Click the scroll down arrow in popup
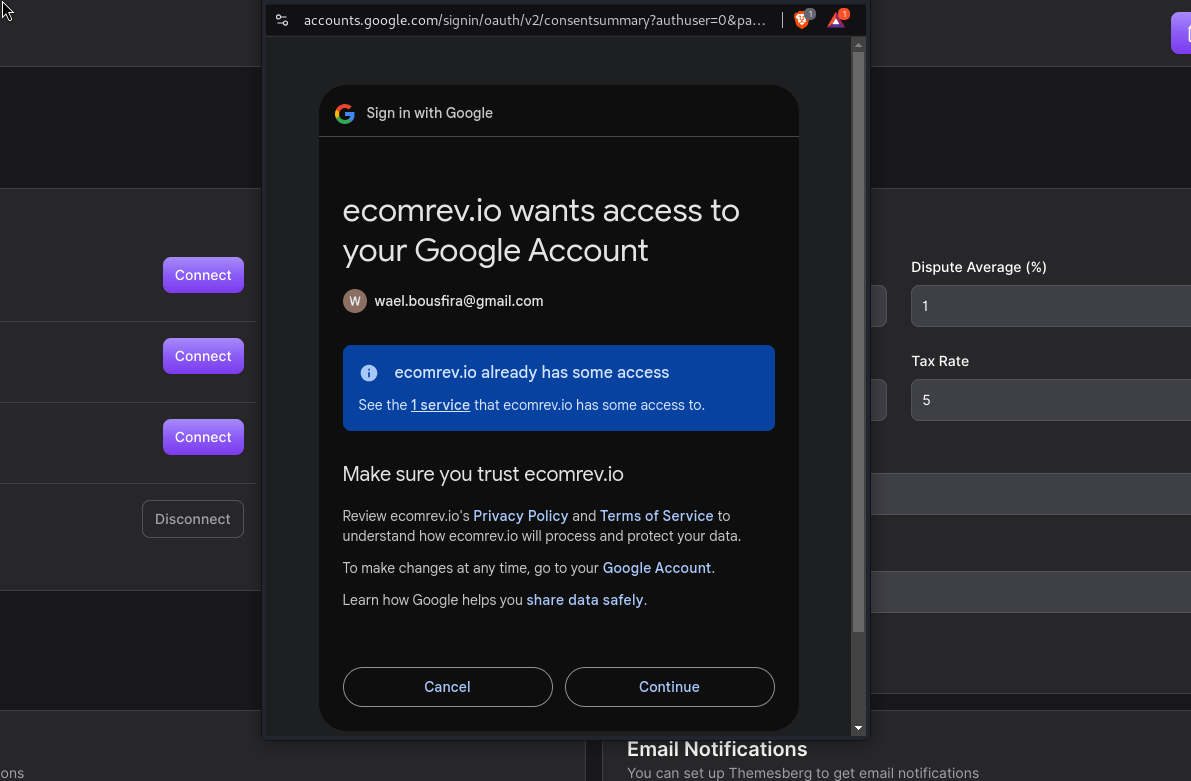The height and width of the screenshot is (781, 1191). click(x=858, y=728)
